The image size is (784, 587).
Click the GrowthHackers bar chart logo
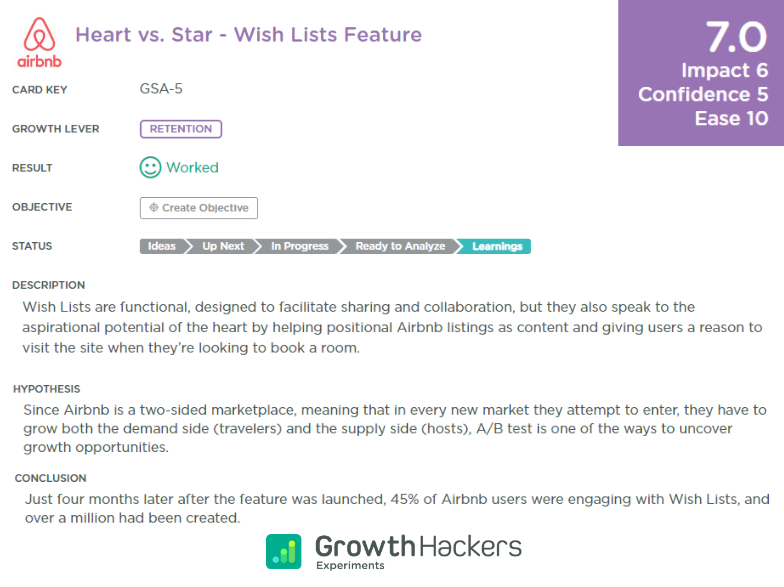[x=284, y=552]
